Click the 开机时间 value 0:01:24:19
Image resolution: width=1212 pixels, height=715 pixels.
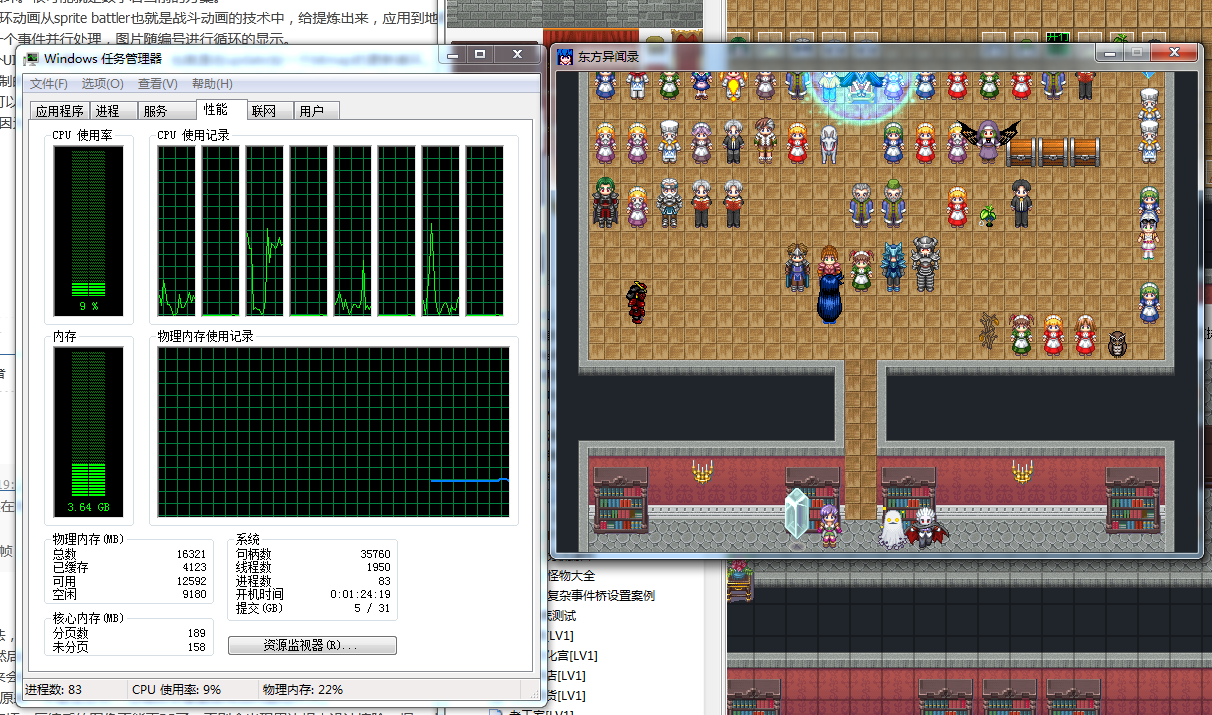coord(360,594)
